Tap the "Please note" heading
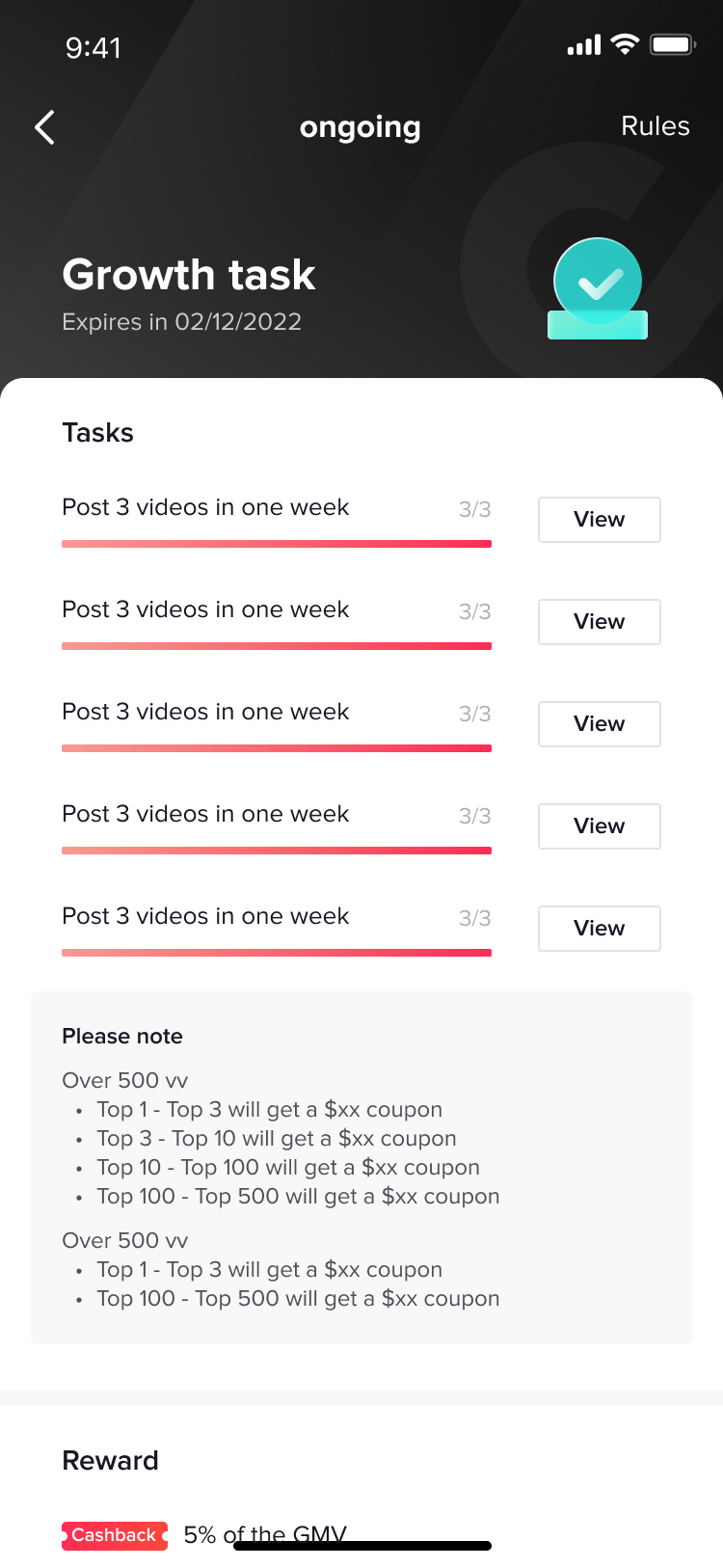 122,1036
